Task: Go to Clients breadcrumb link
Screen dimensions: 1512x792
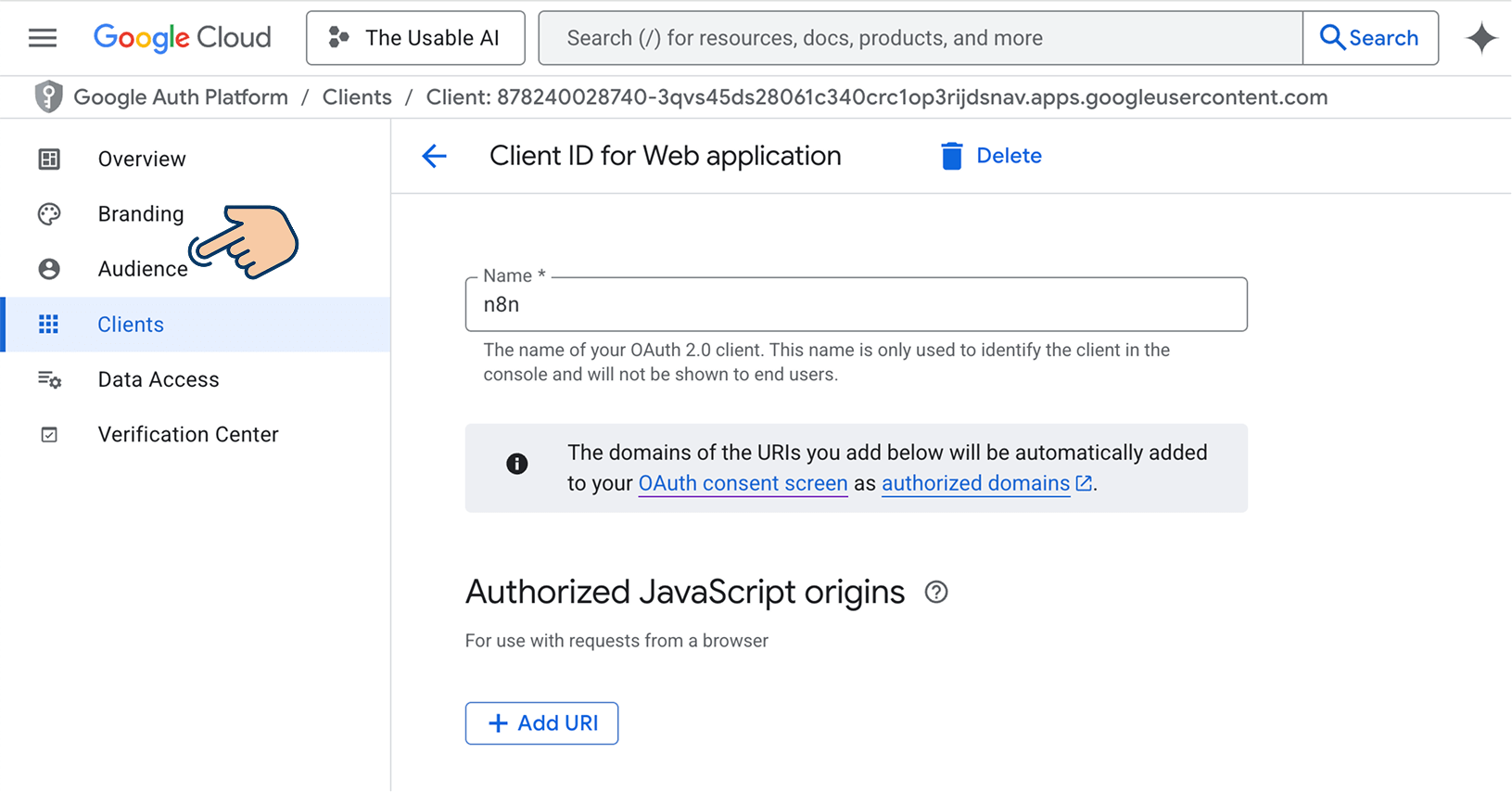Action: pos(357,97)
